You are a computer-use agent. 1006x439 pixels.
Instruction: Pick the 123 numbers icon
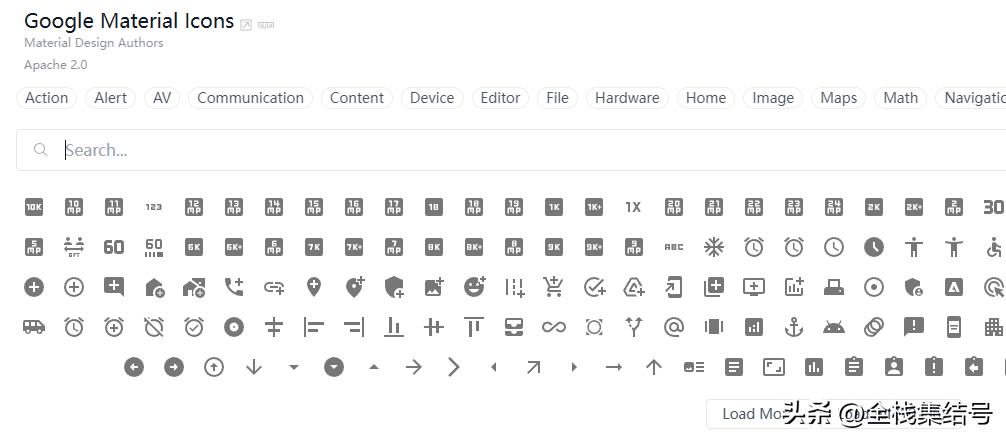tap(154, 207)
